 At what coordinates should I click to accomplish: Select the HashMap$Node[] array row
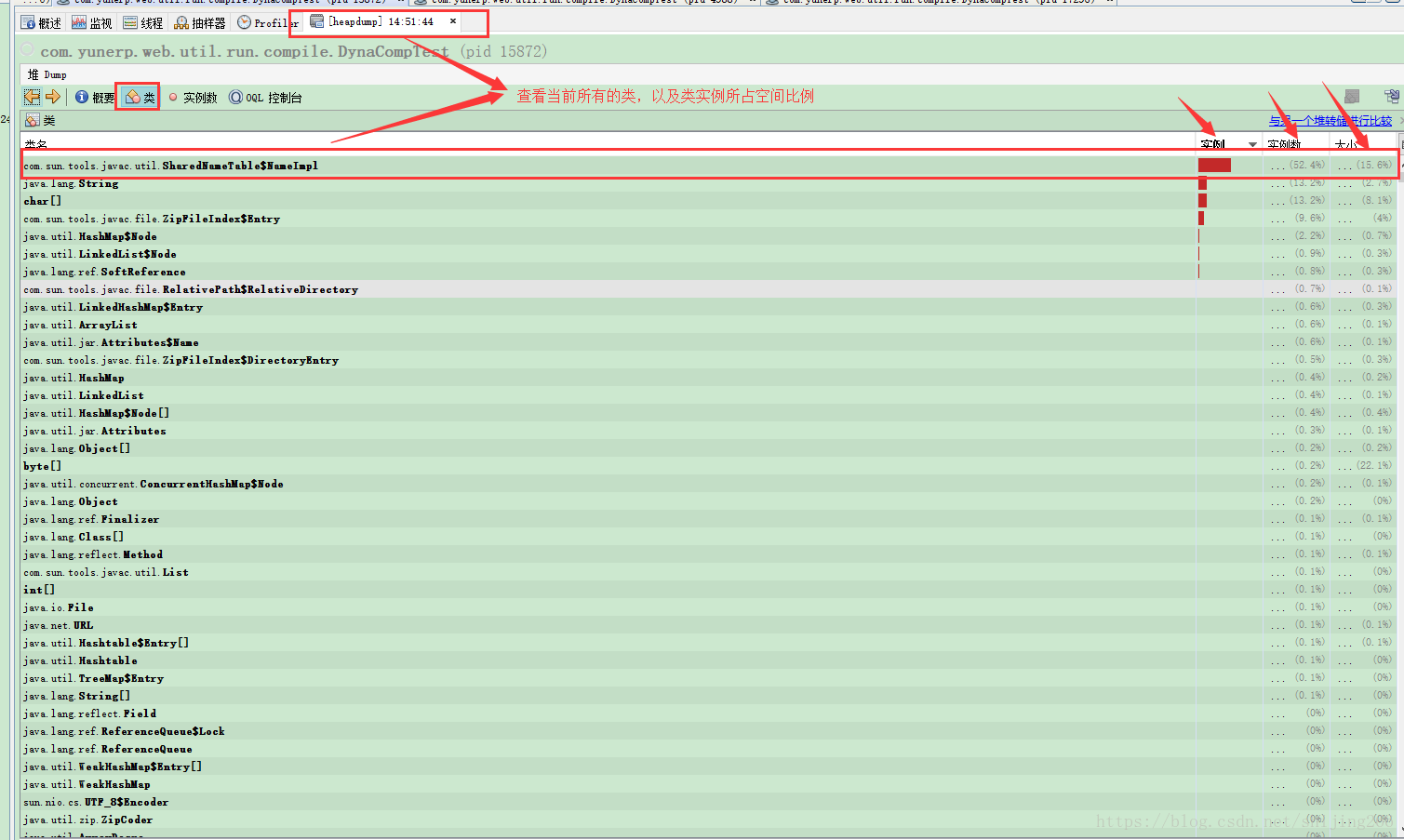710,413
